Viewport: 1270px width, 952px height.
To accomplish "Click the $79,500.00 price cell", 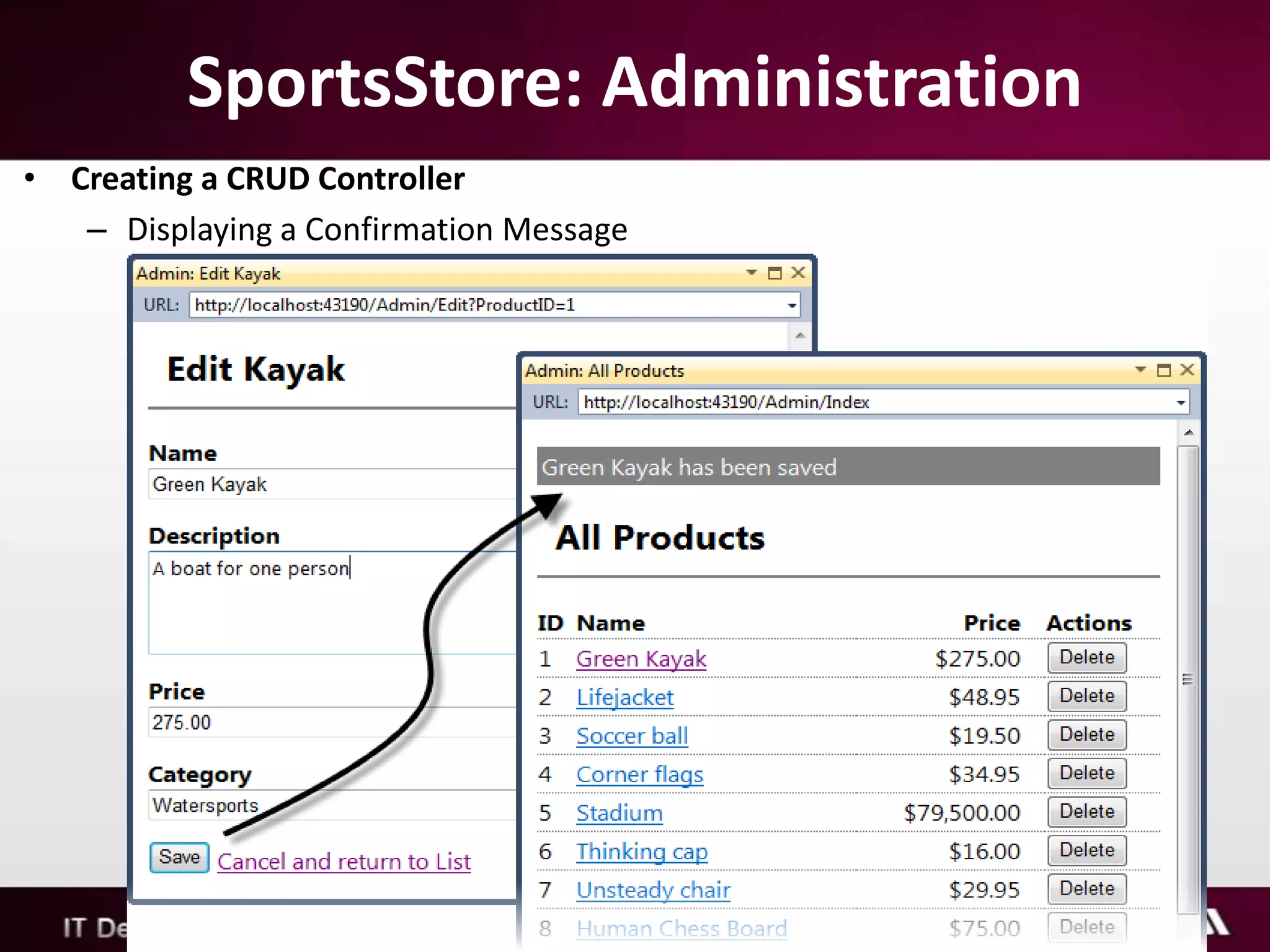I will coord(962,813).
